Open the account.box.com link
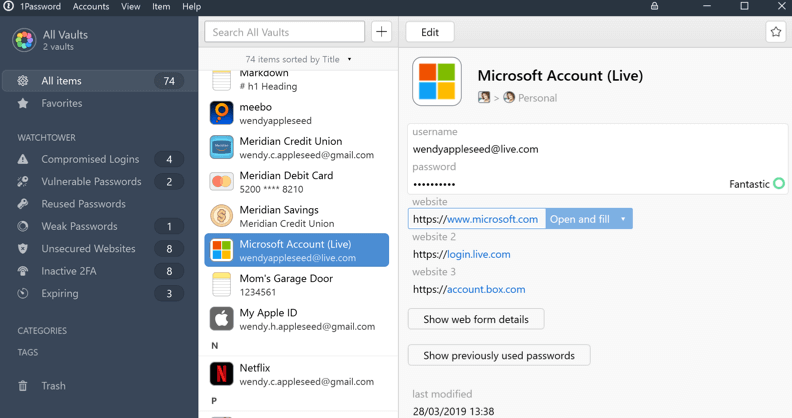Viewport: 792px width, 418px height. [486, 289]
